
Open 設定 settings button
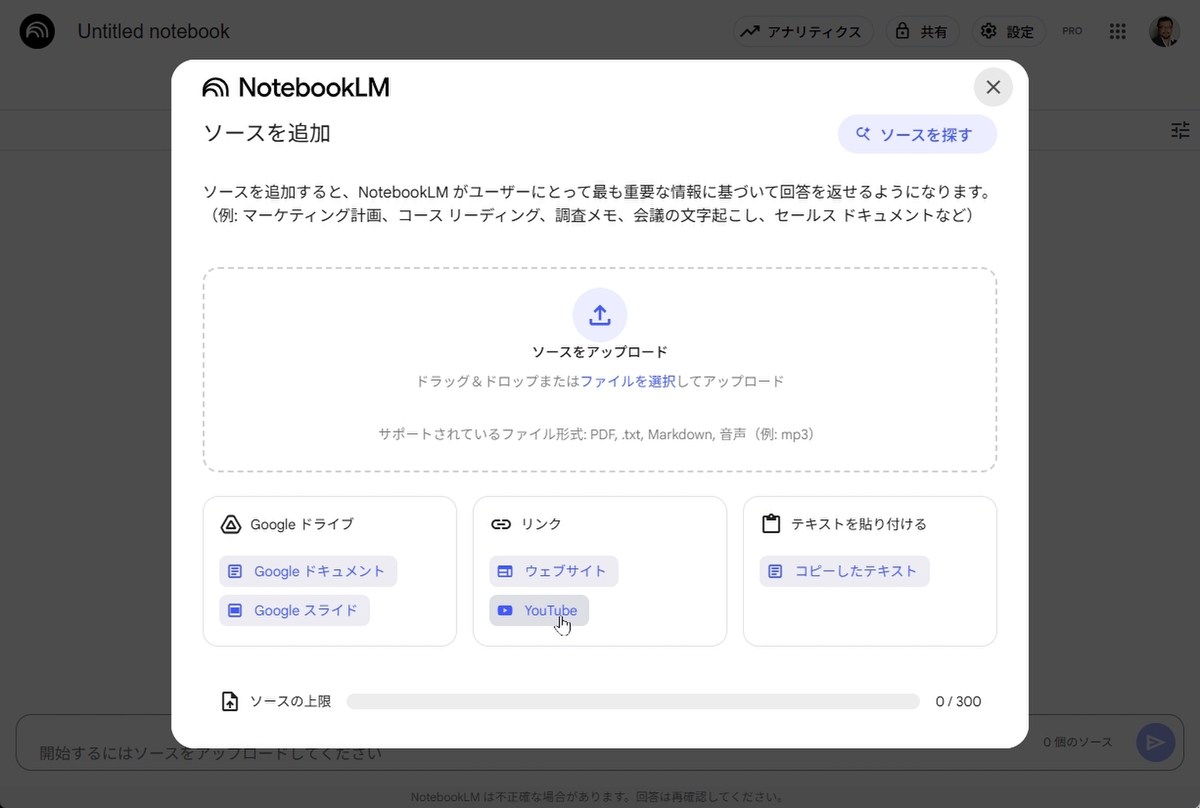1009,31
